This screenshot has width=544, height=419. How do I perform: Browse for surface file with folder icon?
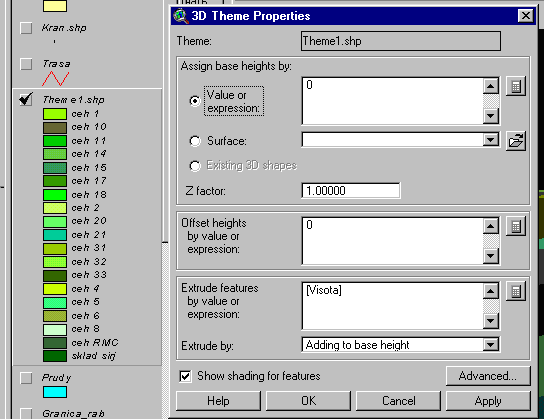pos(516,141)
